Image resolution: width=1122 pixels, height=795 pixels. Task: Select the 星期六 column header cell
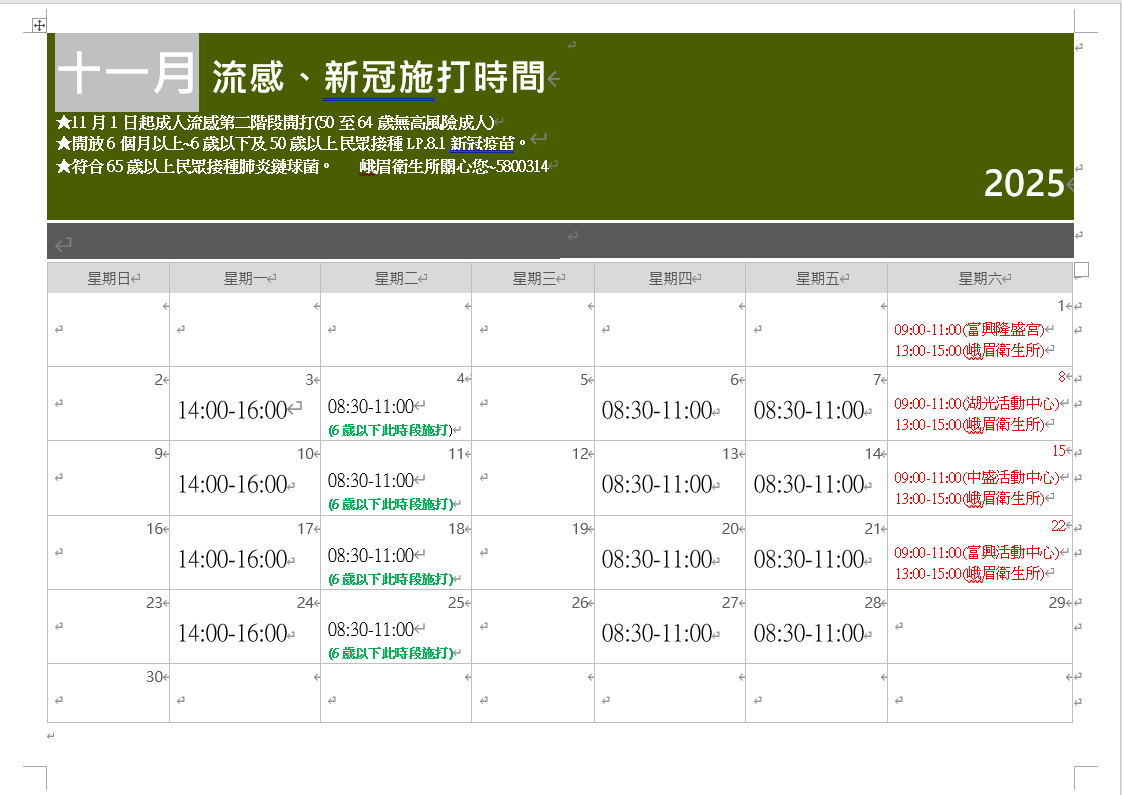pos(980,279)
